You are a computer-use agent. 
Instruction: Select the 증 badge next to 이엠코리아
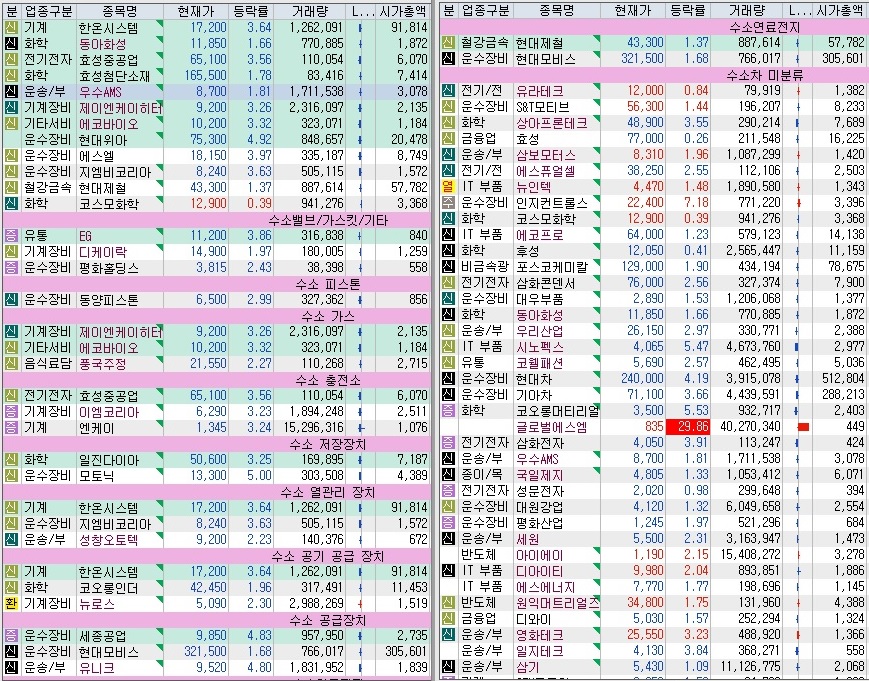point(11,412)
